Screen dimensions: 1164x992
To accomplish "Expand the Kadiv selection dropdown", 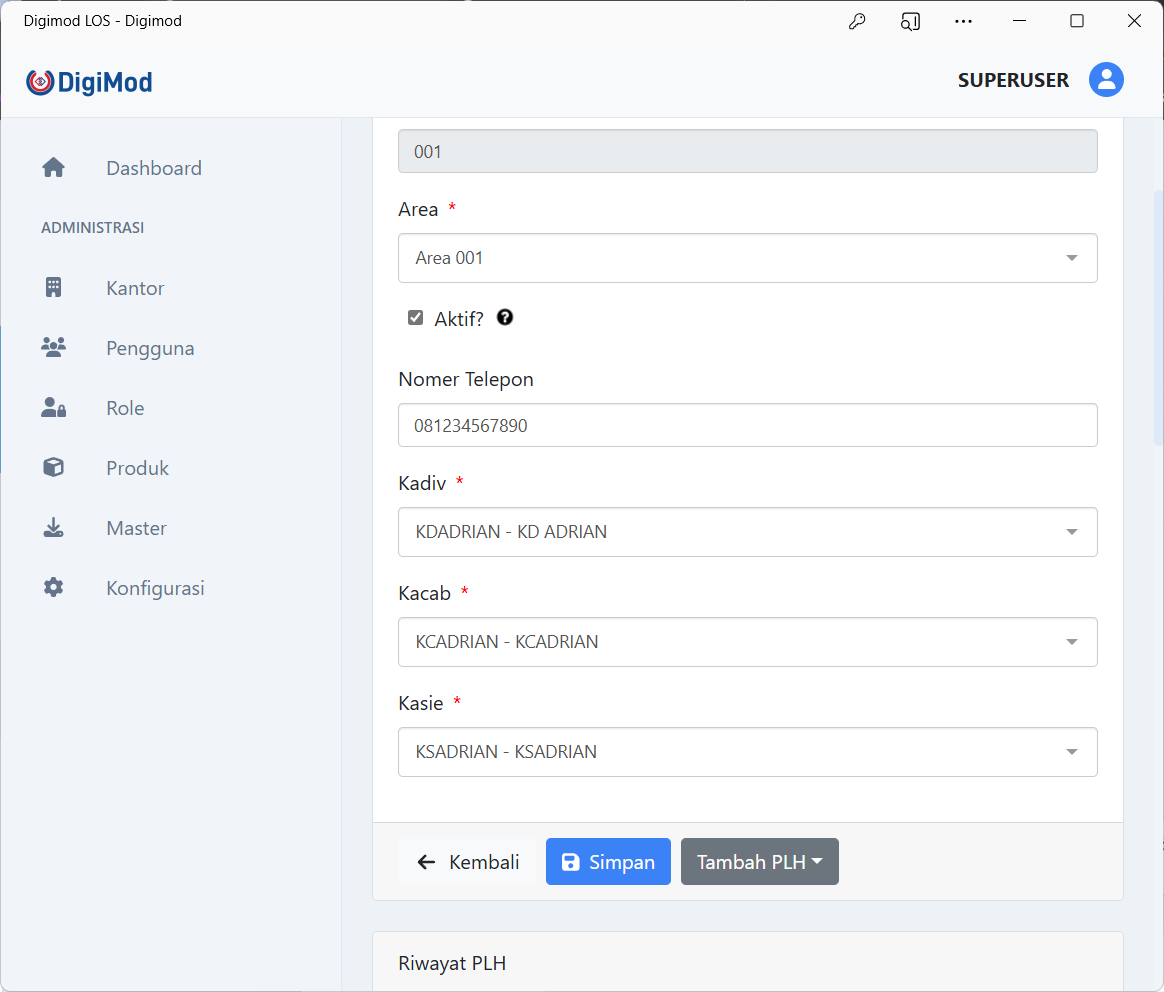I will point(747,532).
